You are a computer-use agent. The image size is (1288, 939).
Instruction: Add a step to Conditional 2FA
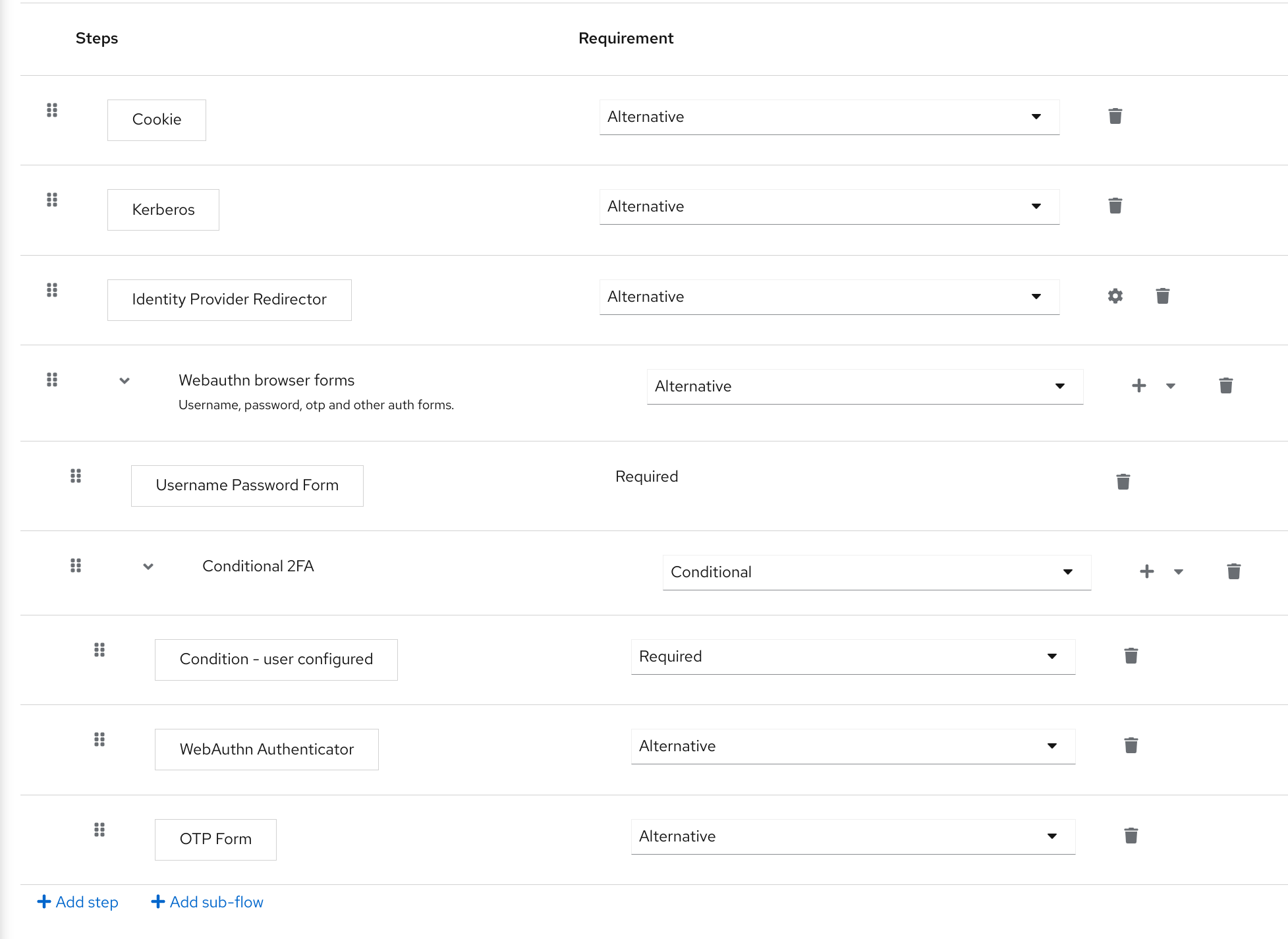(1147, 571)
